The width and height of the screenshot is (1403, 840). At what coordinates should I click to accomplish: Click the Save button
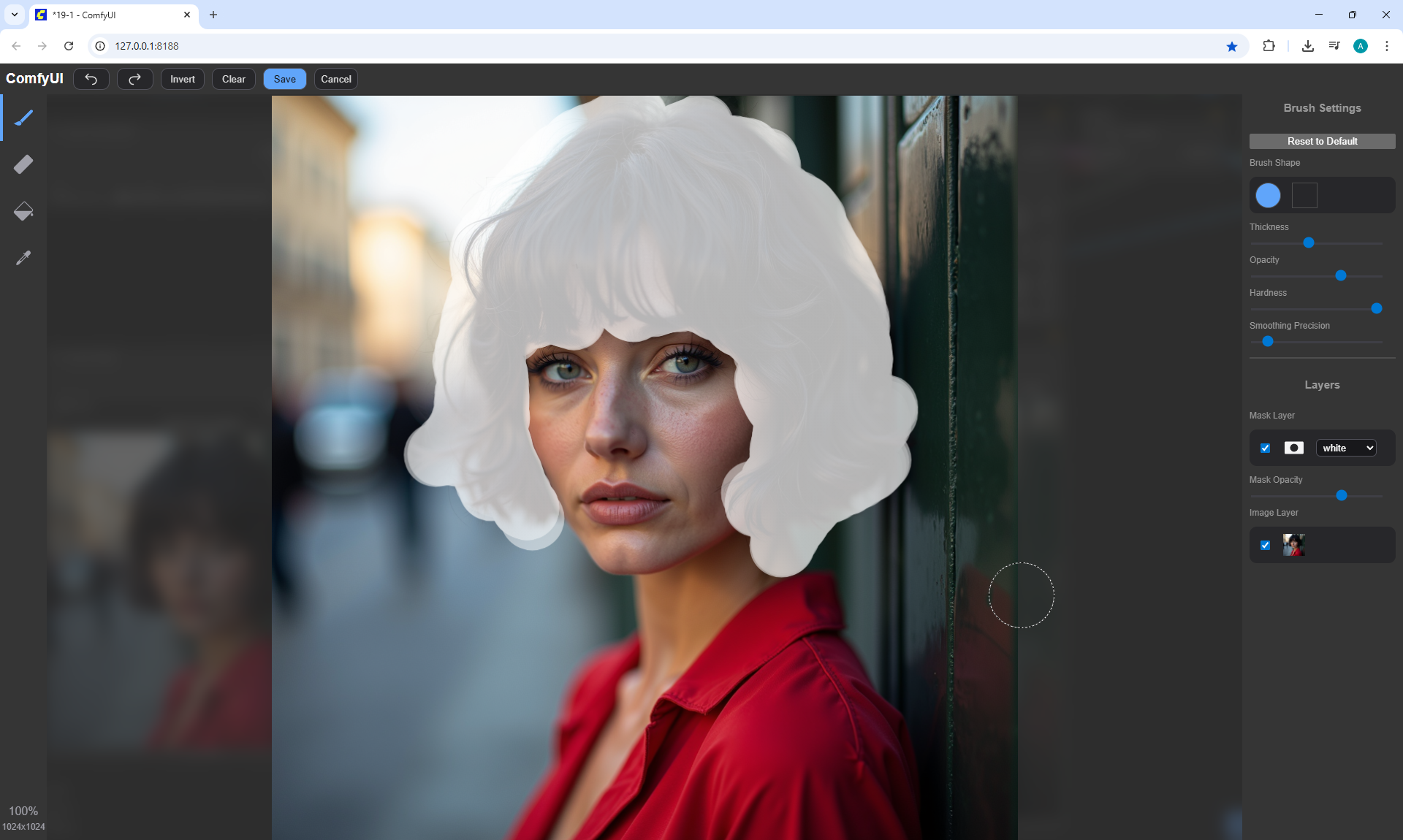click(284, 79)
